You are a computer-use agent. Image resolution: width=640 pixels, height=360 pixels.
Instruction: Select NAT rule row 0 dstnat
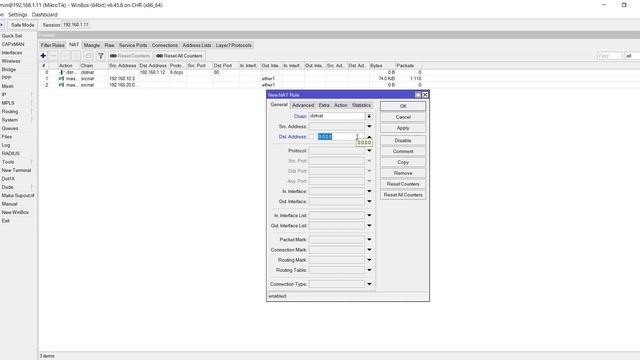[x=231, y=72]
